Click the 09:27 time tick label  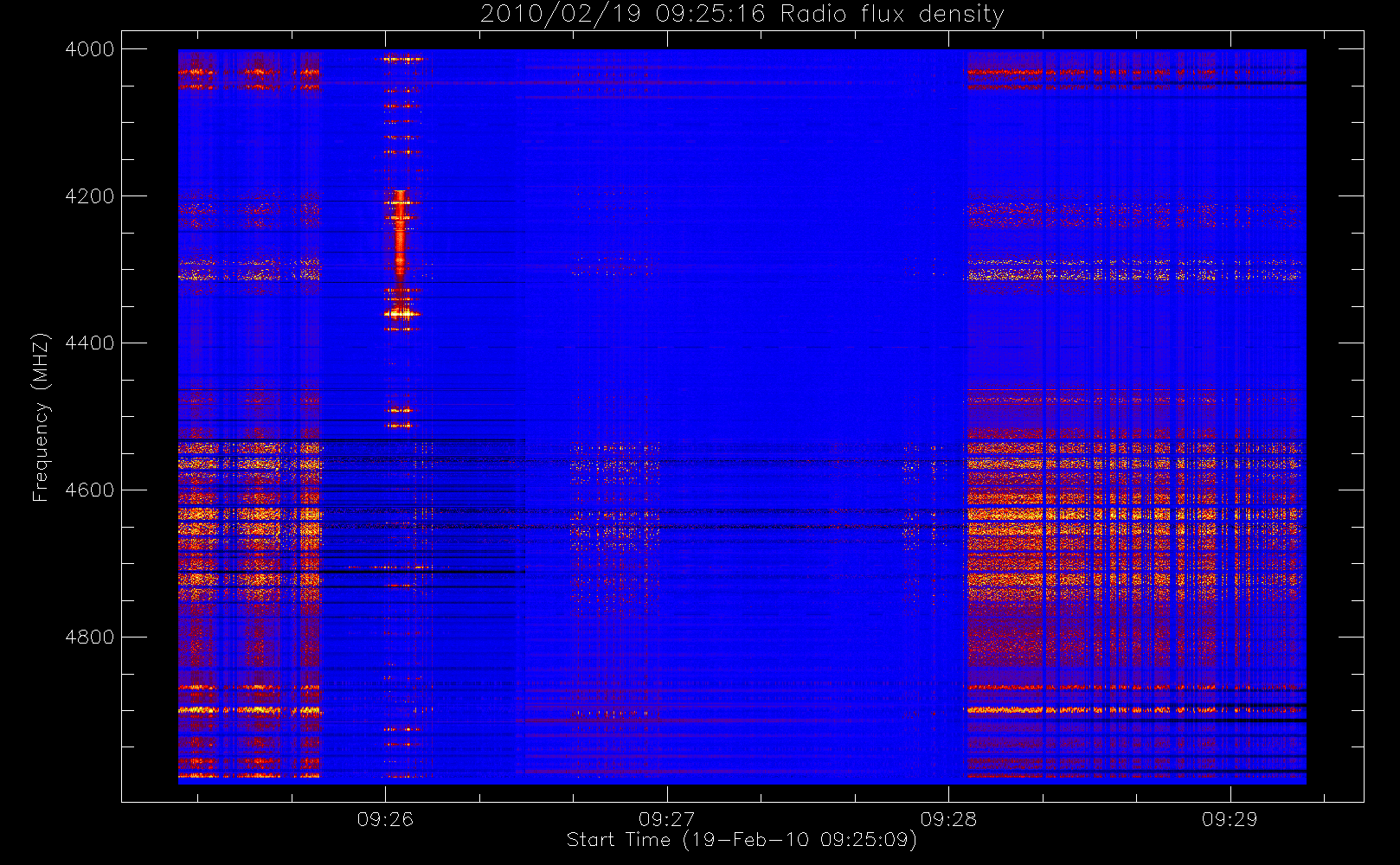point(667,819)
